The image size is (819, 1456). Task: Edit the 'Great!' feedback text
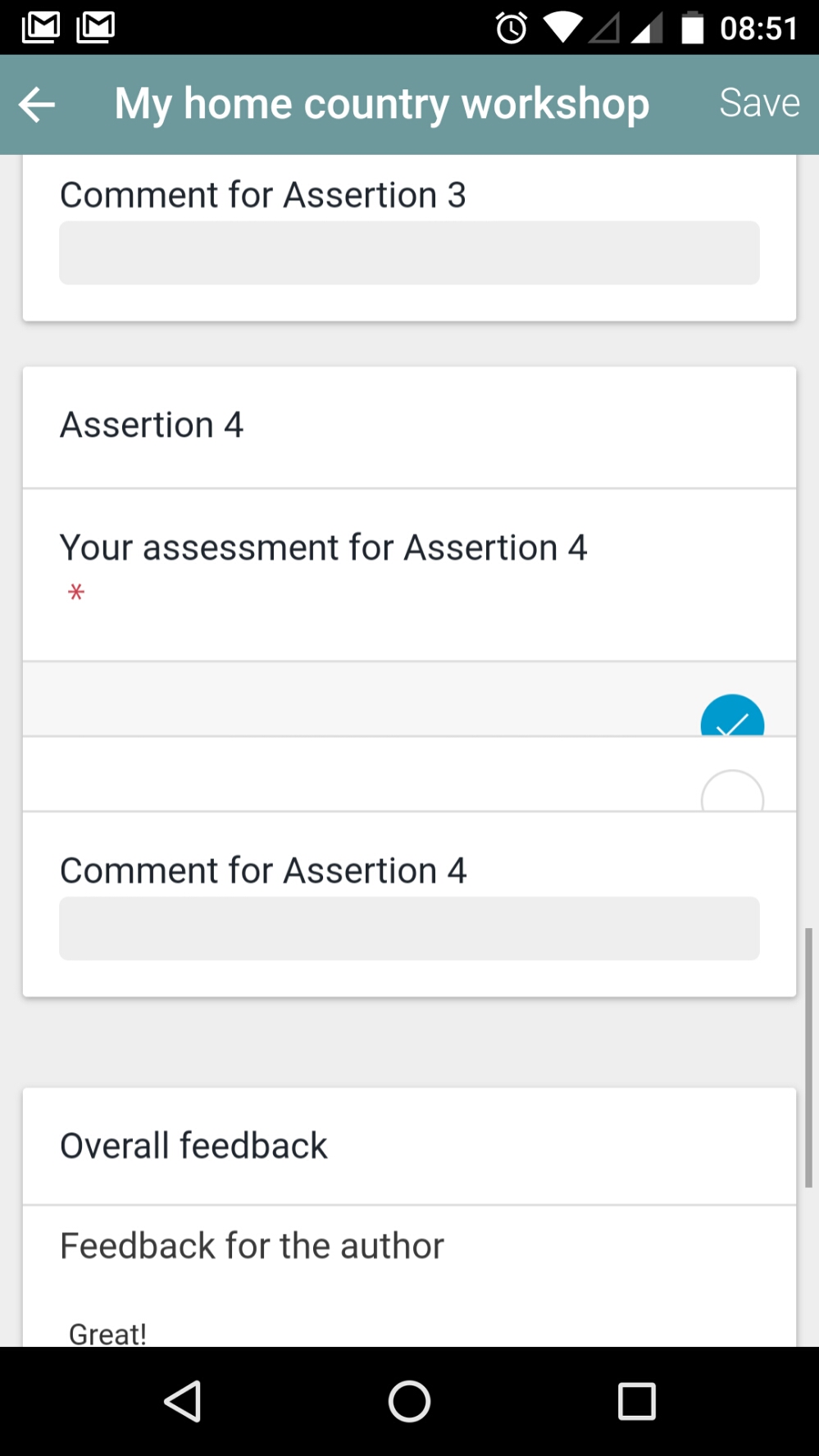coord(107,1332)
